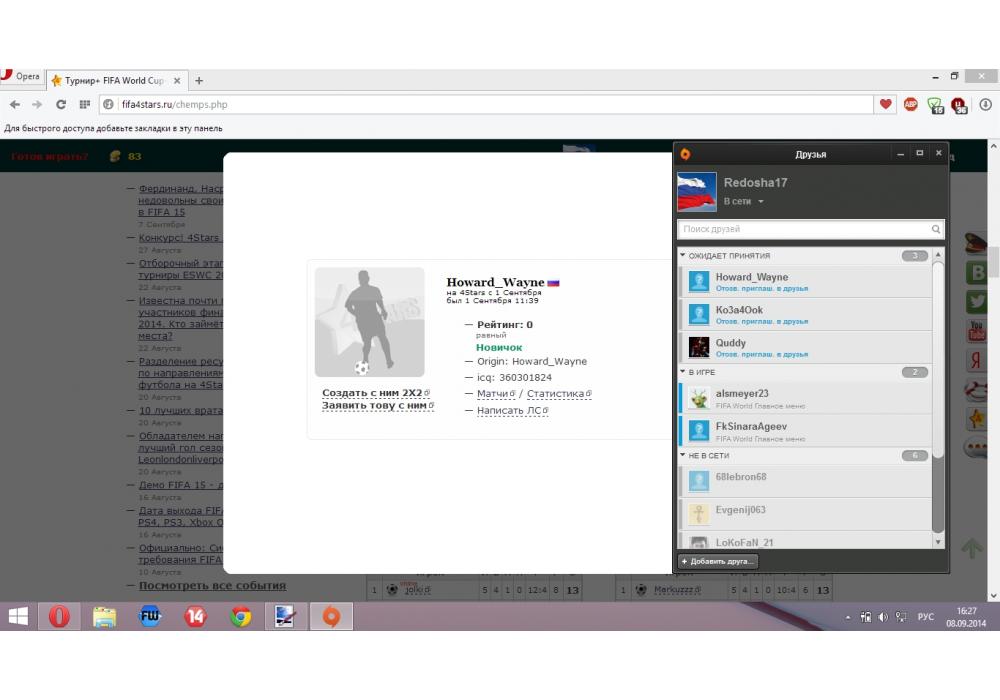This screenshot has width=1000, height=700.
Task: Click the heart bookmark icon in address bar
Action: pyautogui.click(x=886, y=104)
